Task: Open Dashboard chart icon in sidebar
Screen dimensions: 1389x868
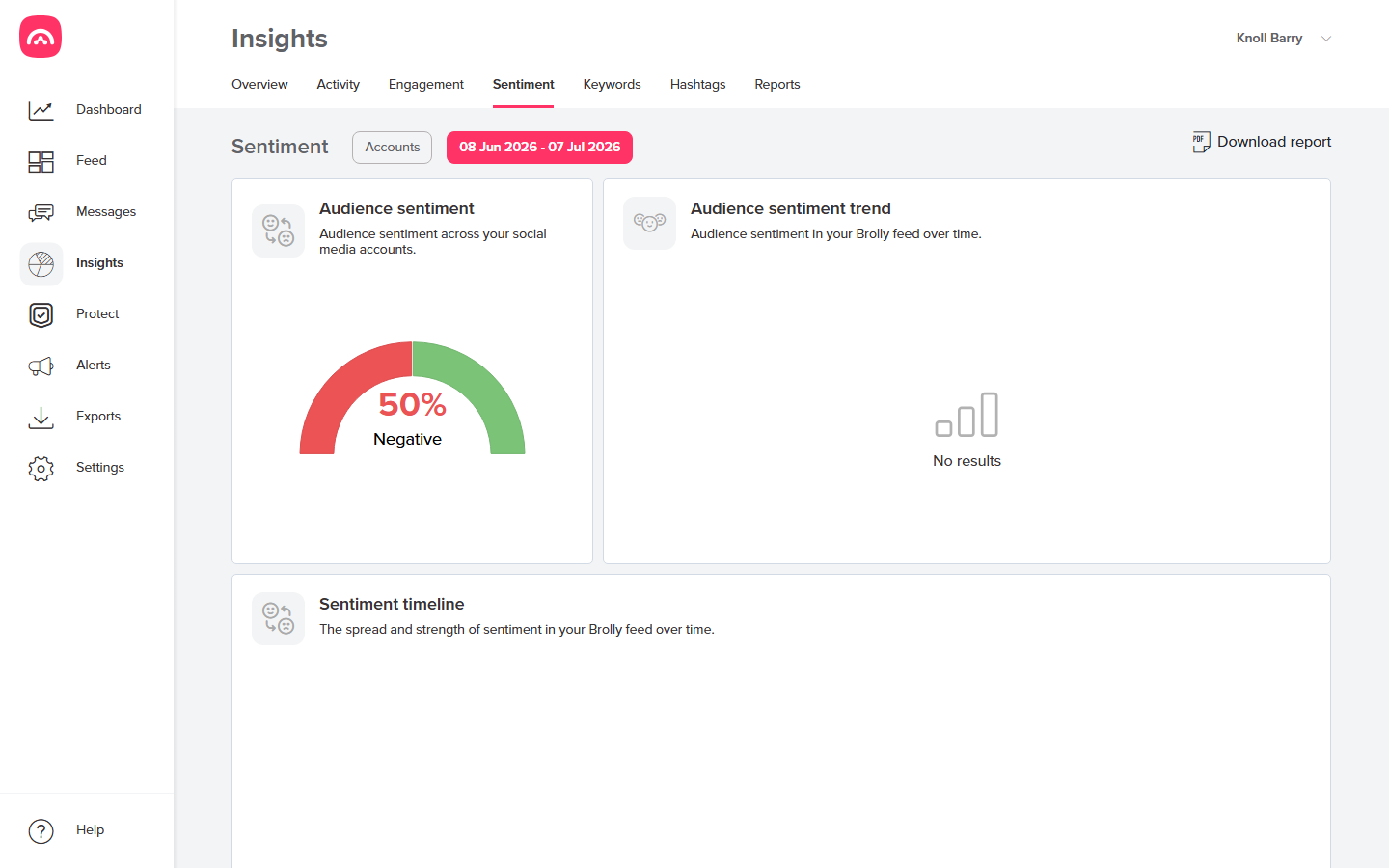Action: pyautogui.click(x=41, y=110)
